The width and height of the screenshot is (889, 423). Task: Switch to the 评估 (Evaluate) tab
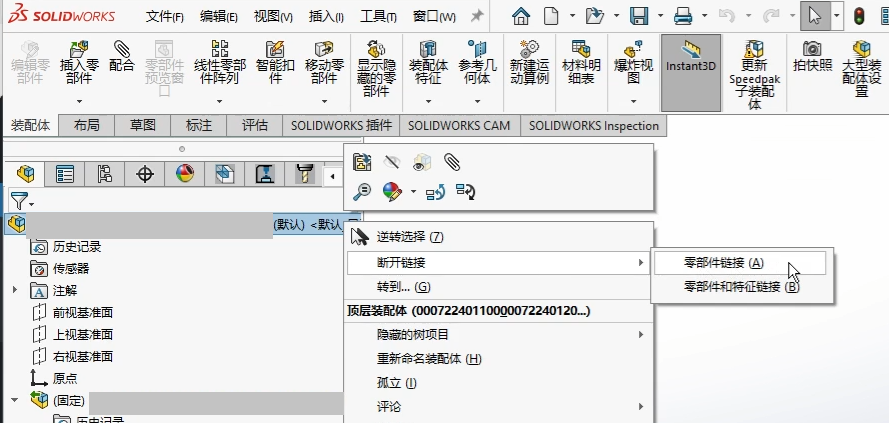coord(255,125)
